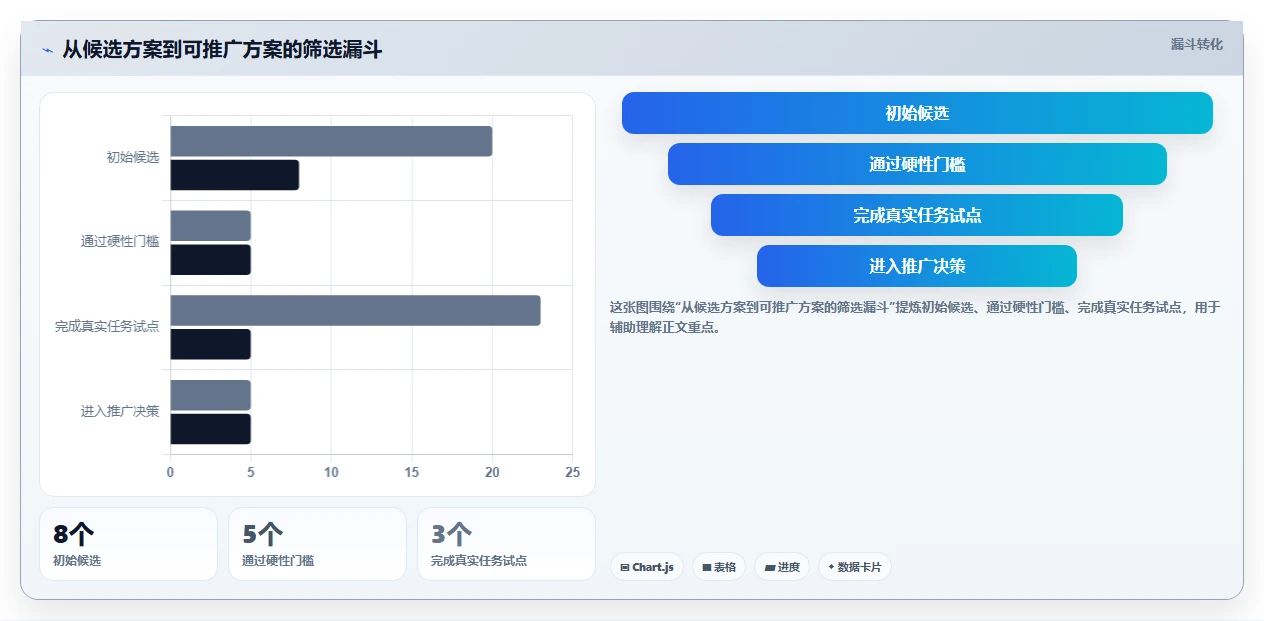The height and width of the screenshot is (621, 1264).
Task: Click the 进入推广决策 chart axis label
Action: pyautogui.click(x=120, y=411)
